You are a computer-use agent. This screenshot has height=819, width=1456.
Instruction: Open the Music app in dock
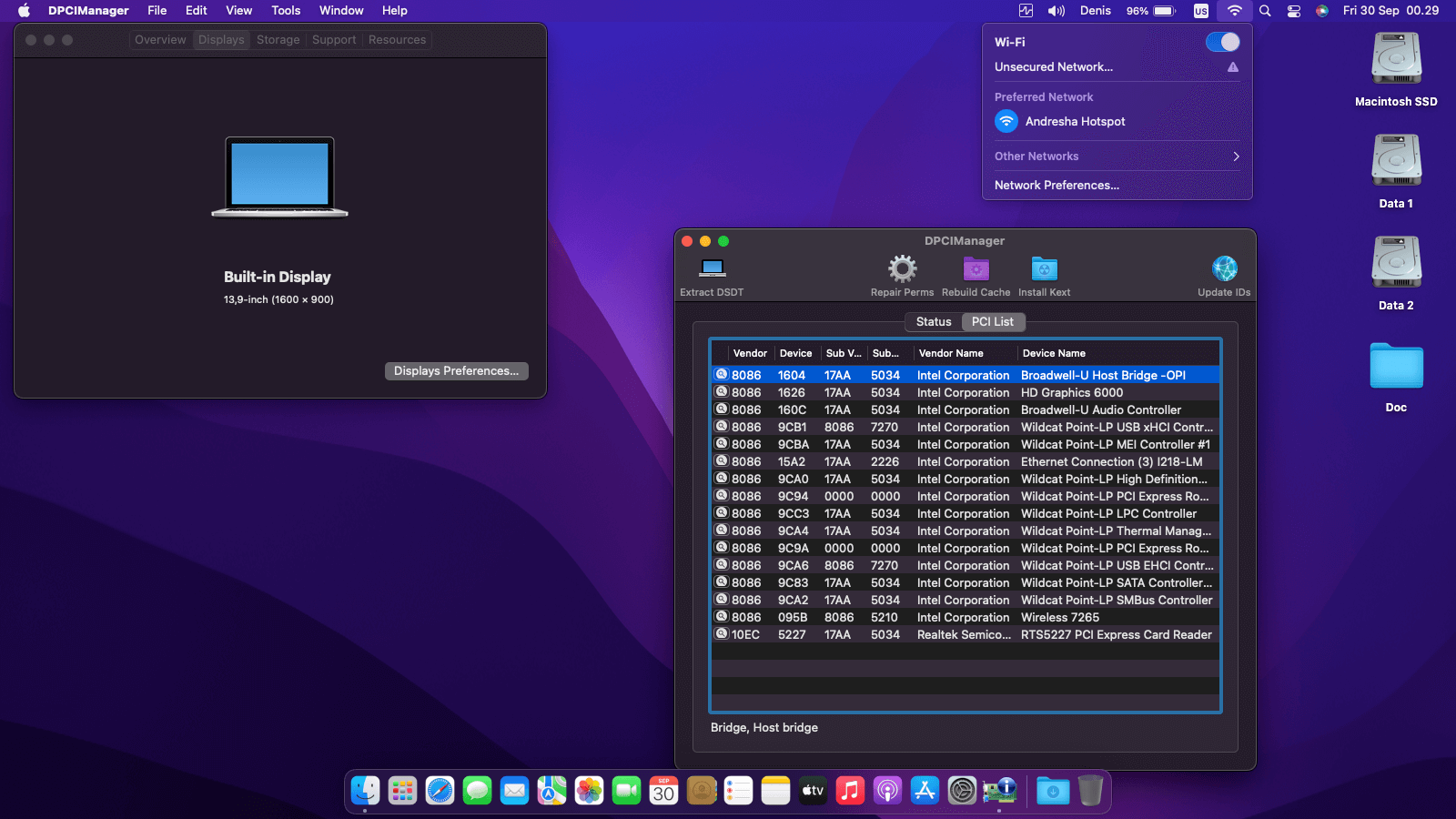point(850,791)
